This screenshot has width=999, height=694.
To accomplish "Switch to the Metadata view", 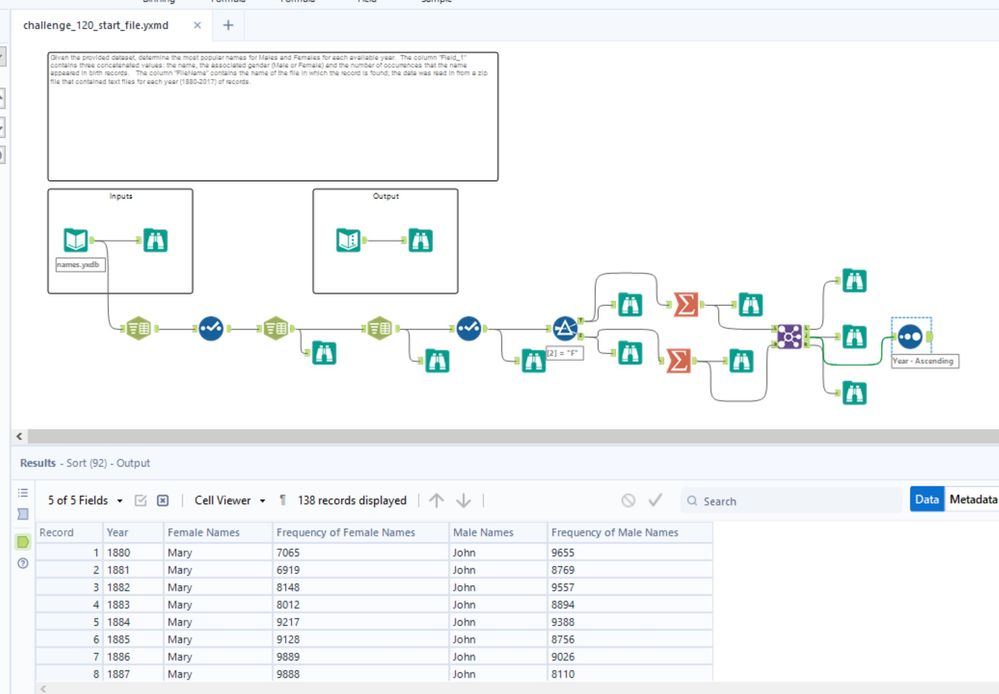I will click(972, 500).
